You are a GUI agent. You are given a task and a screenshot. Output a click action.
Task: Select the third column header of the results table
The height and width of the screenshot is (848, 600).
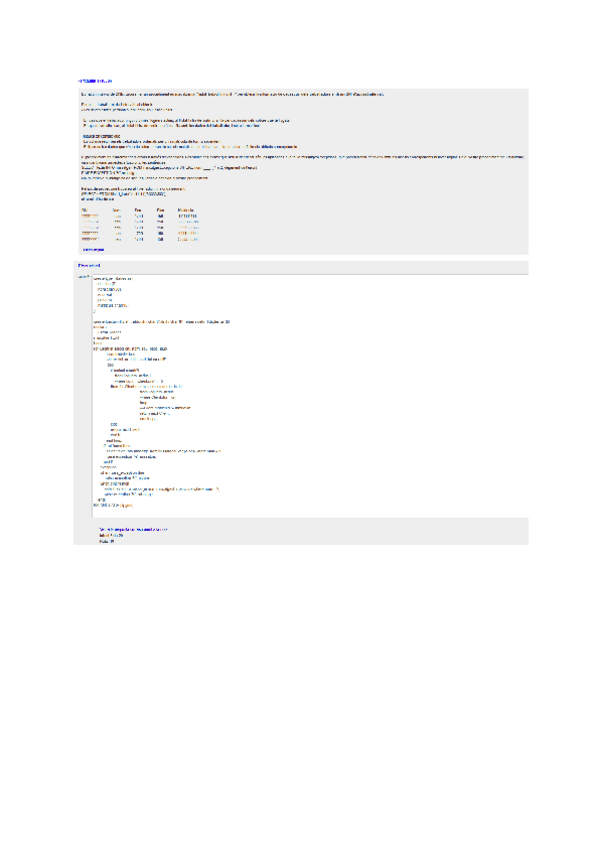(x=138, y=210)
